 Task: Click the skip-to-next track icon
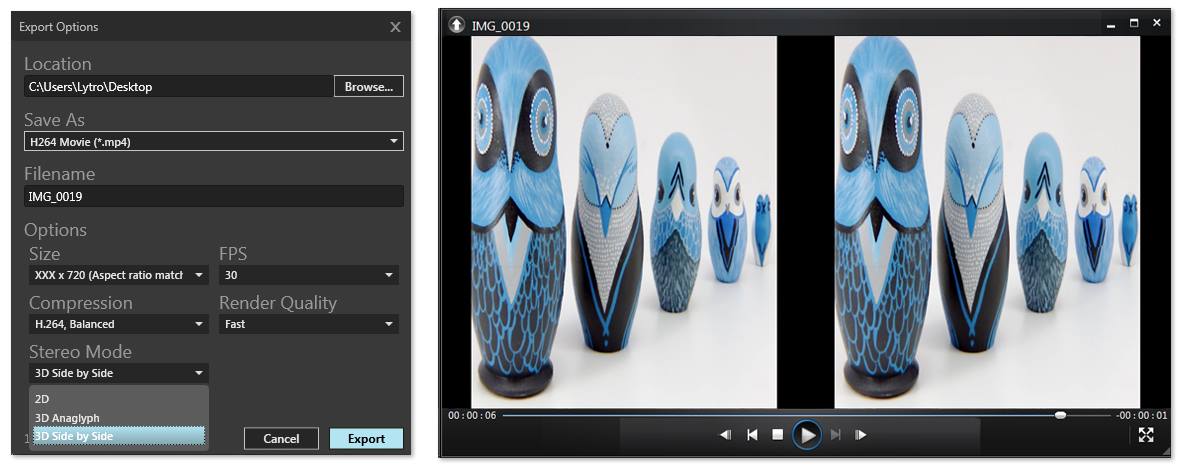click(835, 435)
